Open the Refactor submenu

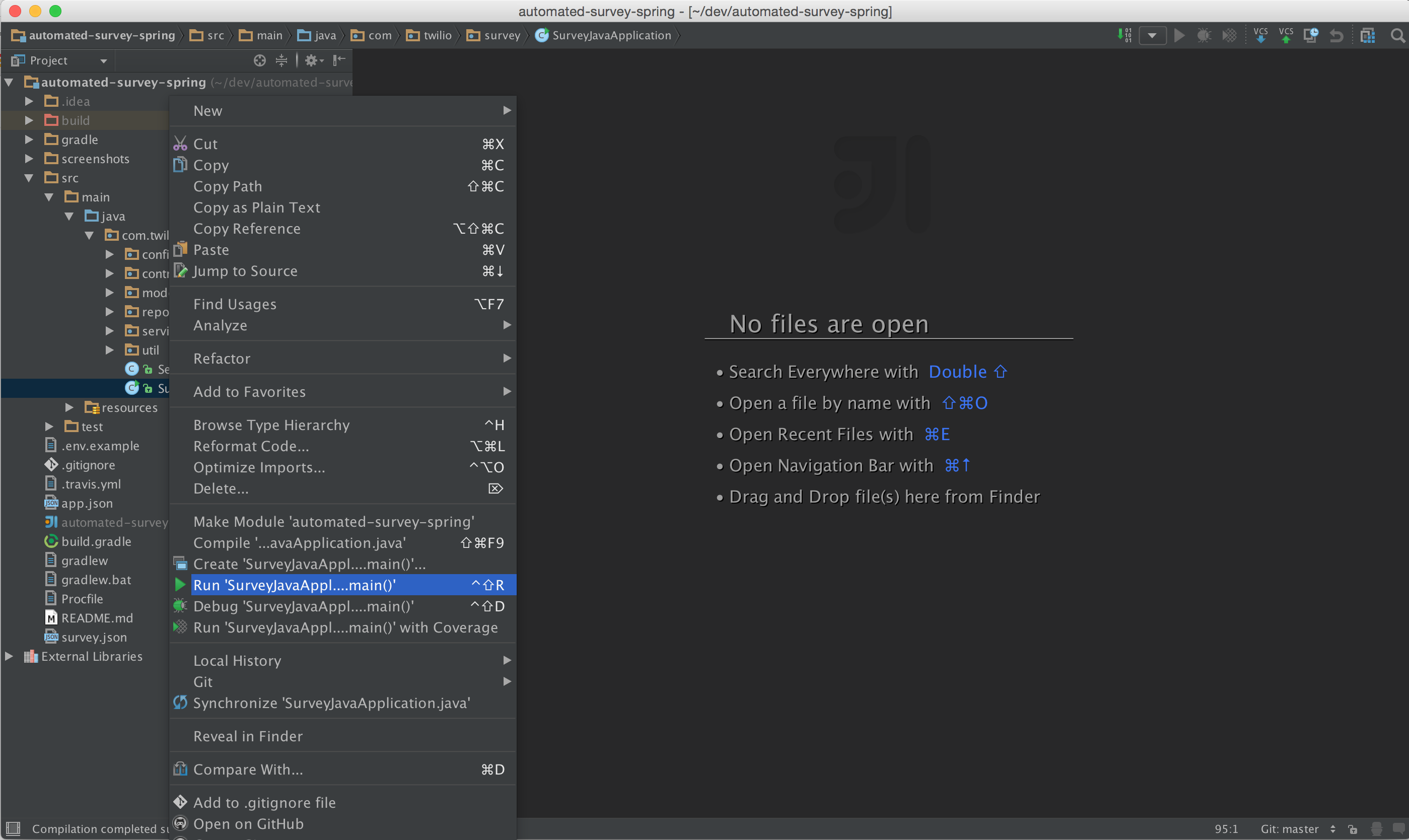tap(343, 358)
